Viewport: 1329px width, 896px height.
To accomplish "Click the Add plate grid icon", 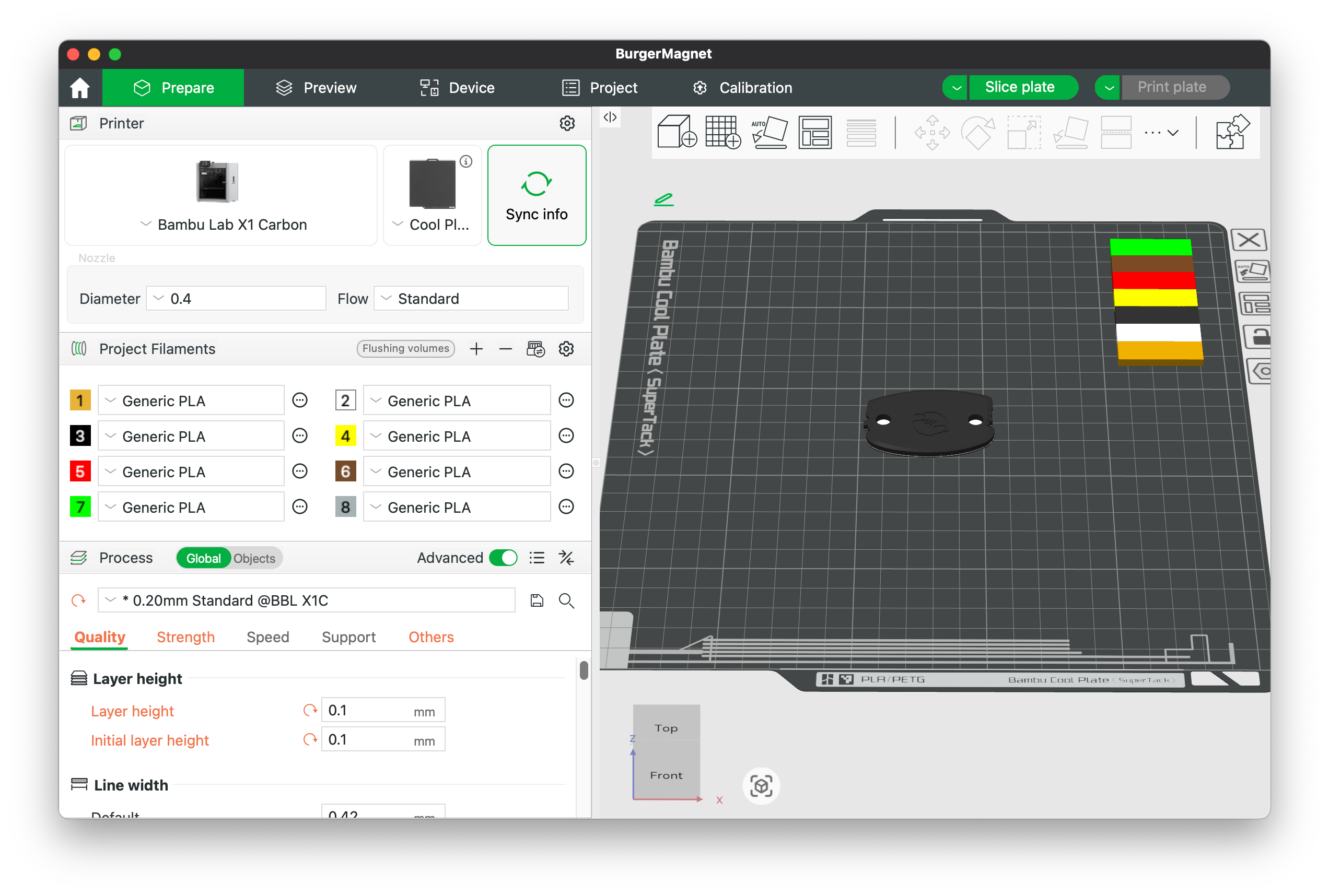I will [722, 132].
